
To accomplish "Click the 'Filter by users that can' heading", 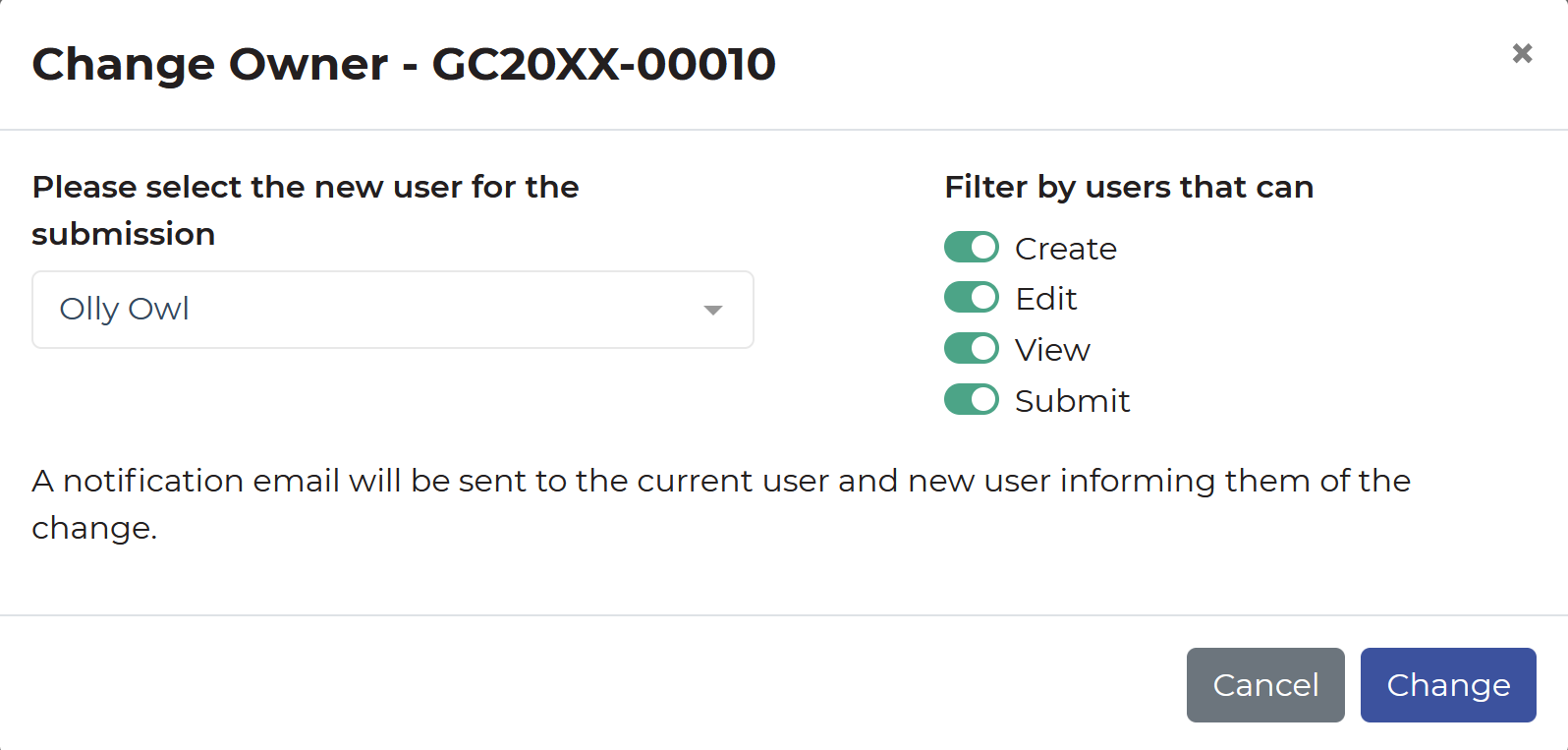I will 1129,187.
